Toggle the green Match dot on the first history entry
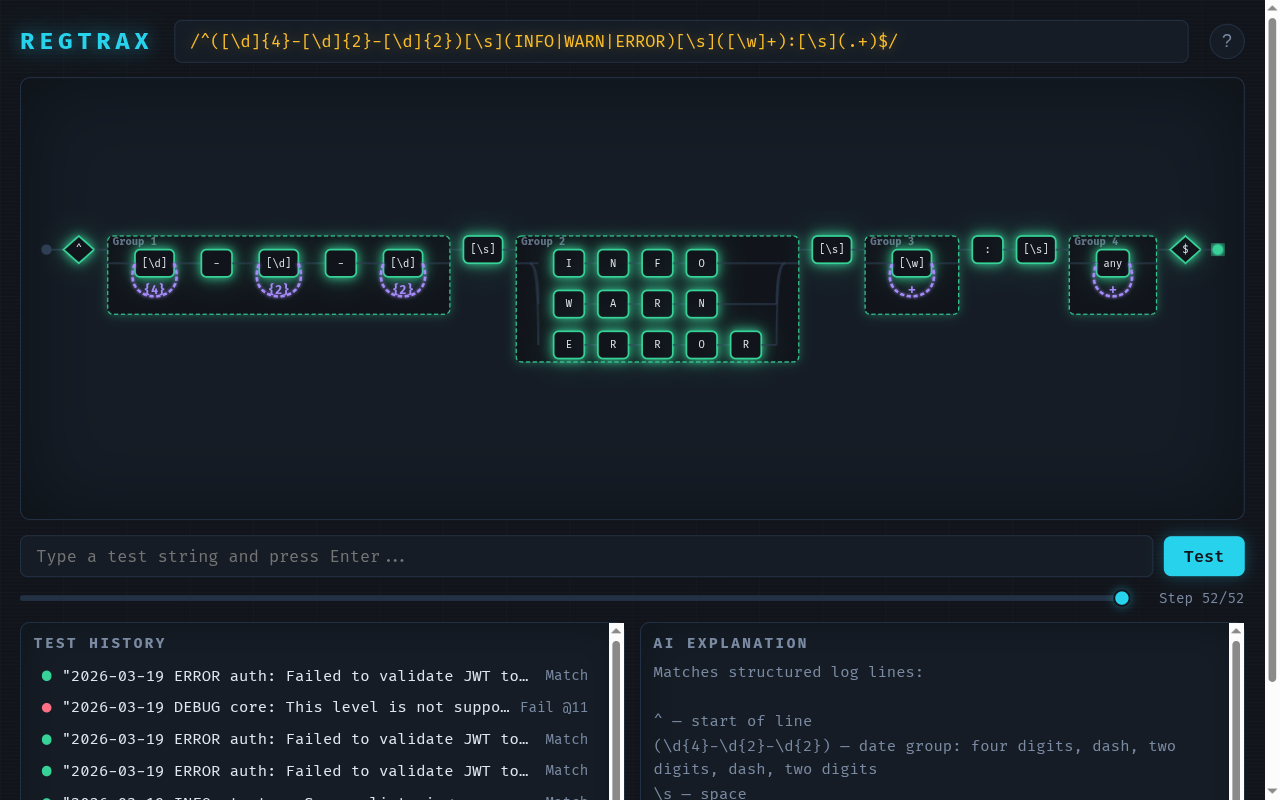Screen dimensions: 1280x800 (46, 675)
